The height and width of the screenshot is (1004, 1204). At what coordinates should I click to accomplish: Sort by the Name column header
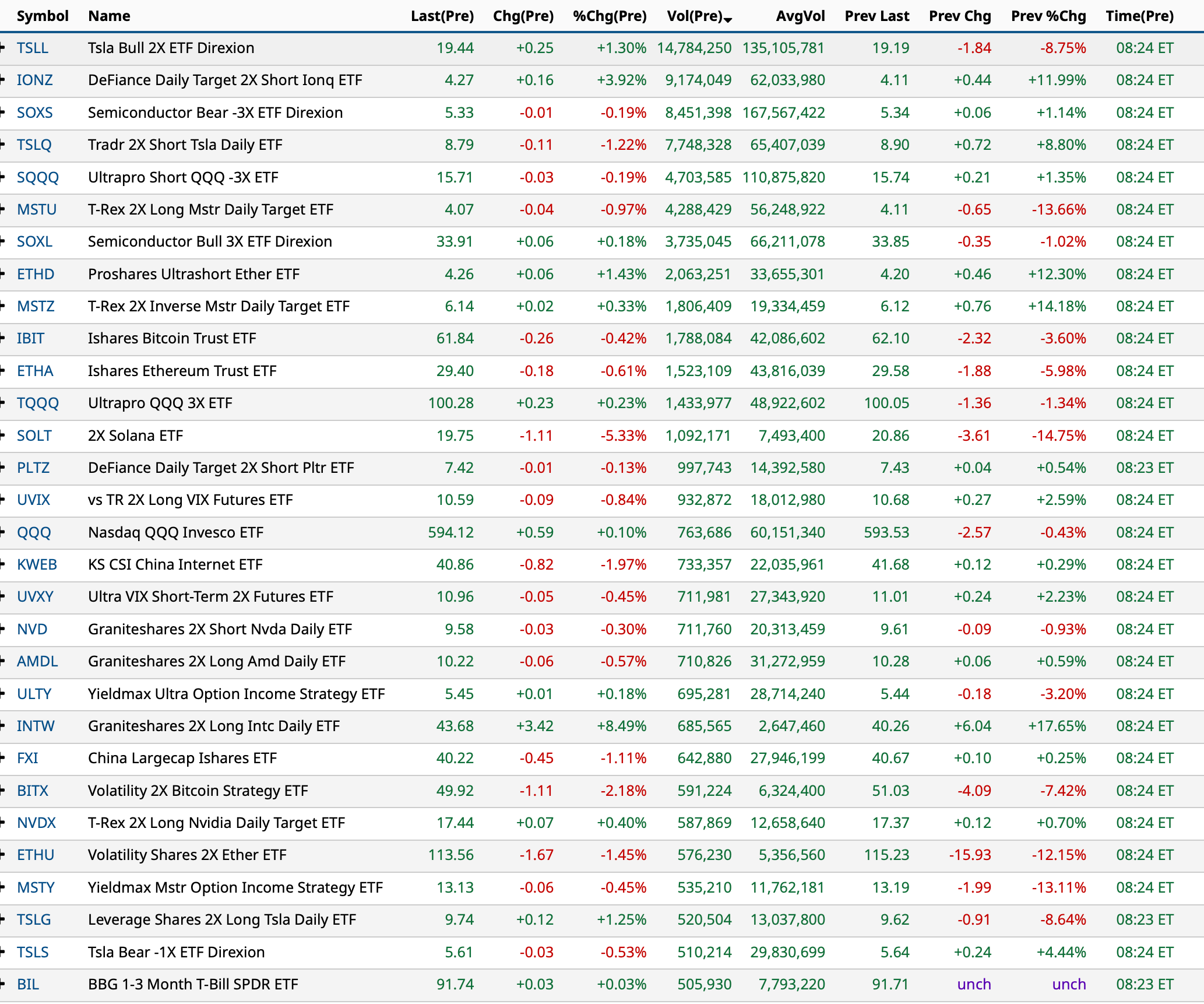109,16
